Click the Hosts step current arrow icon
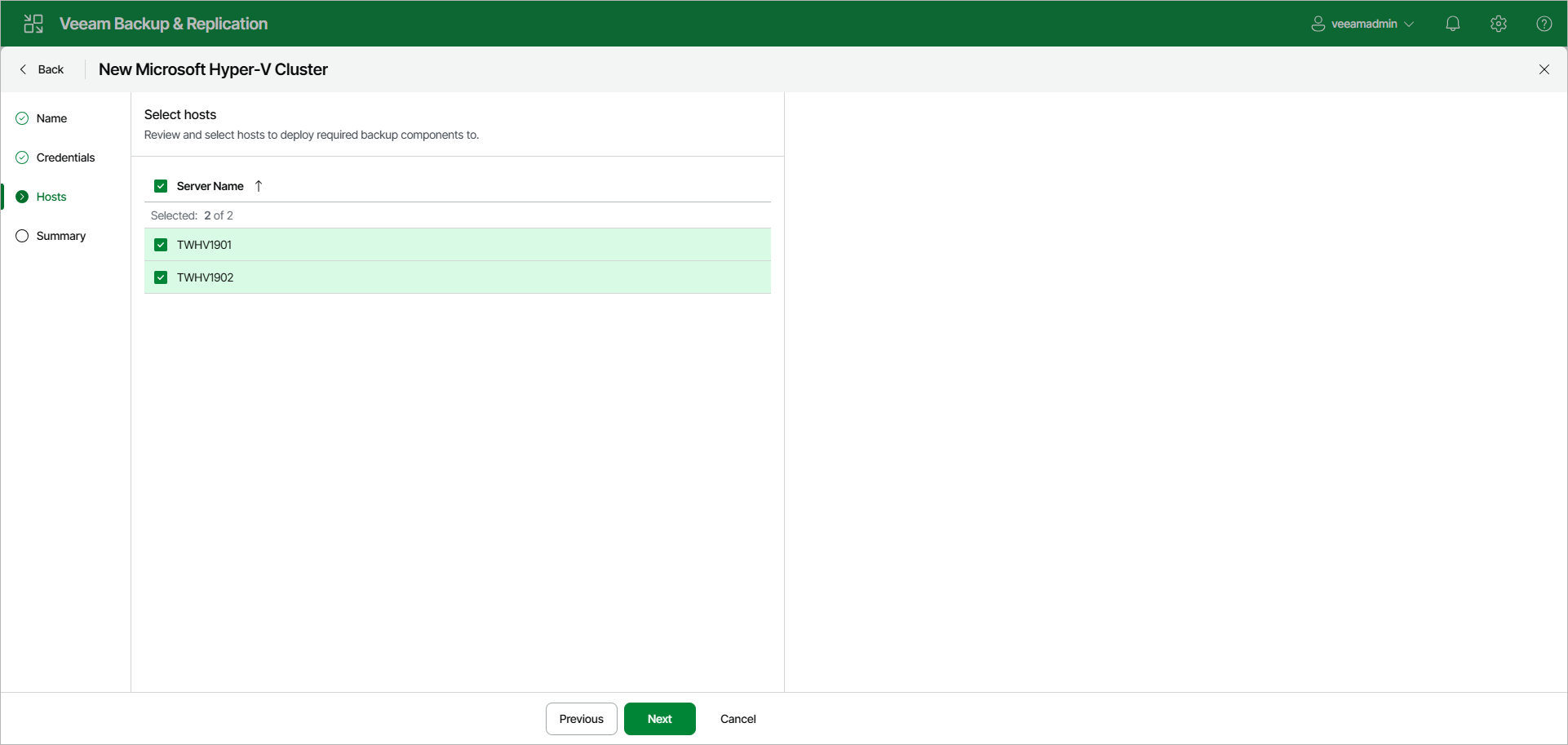This screenshot has width=1568, height=745. pyautogui.click(x=22, y=197)
